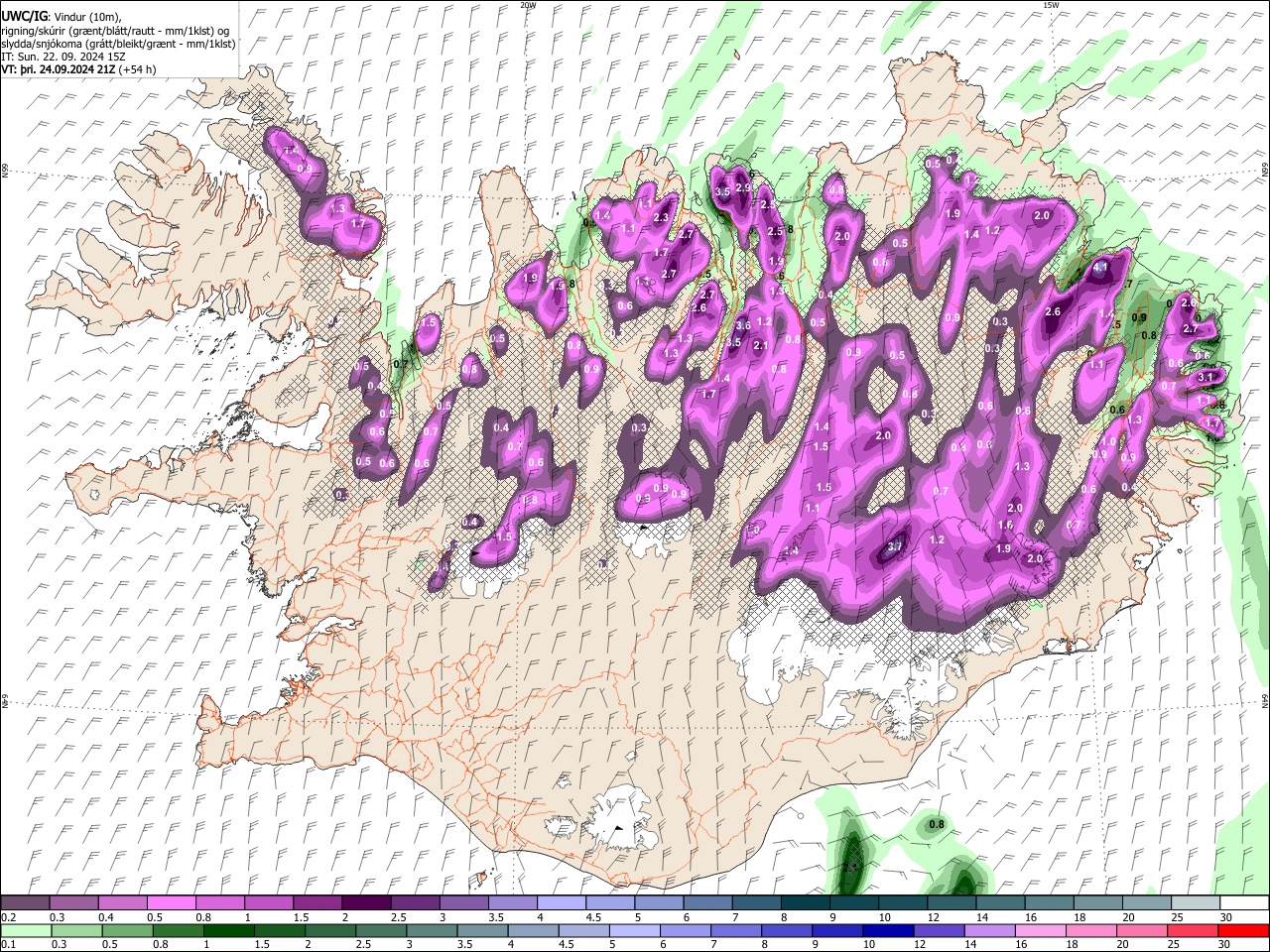Click the '15W' longitude label
Image resolution: width=1270 pixels, height=952 pixels.
pyautogui.click(x=1051, y=5)
